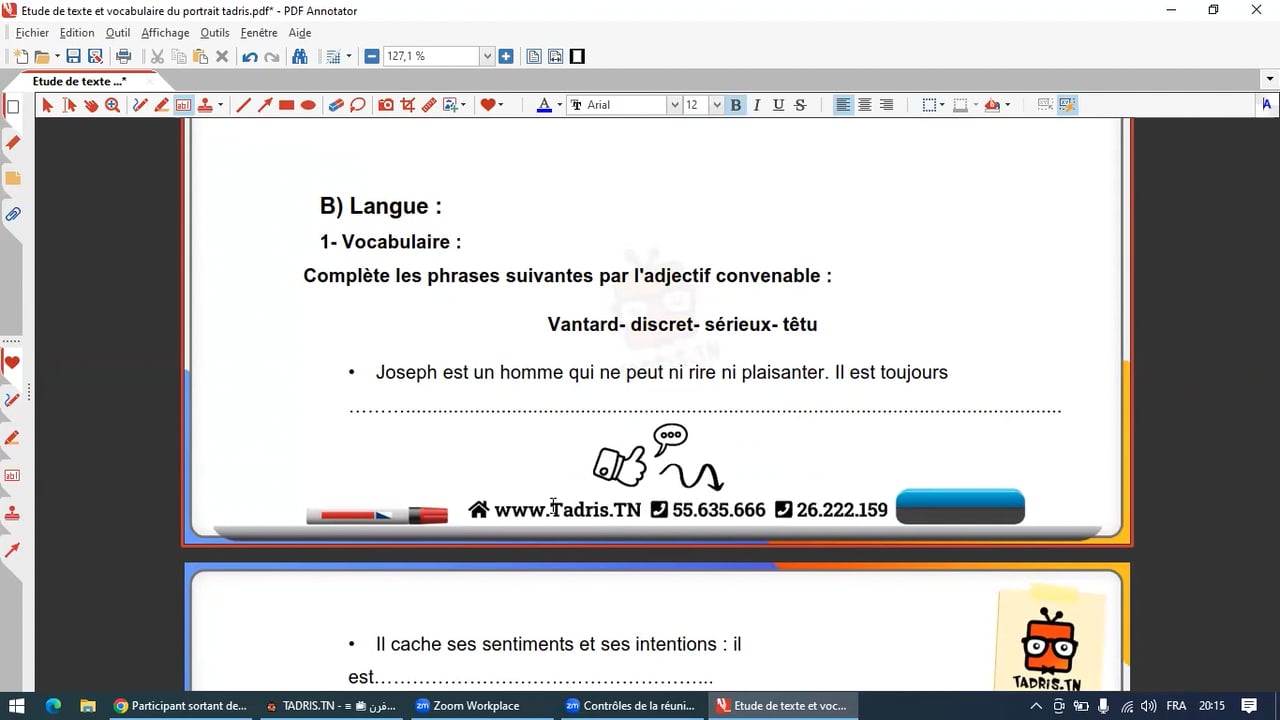Viewport: 1280px width, 720px height.
Task: Open the font size 12 dropdown
Action: click(716, 105)
